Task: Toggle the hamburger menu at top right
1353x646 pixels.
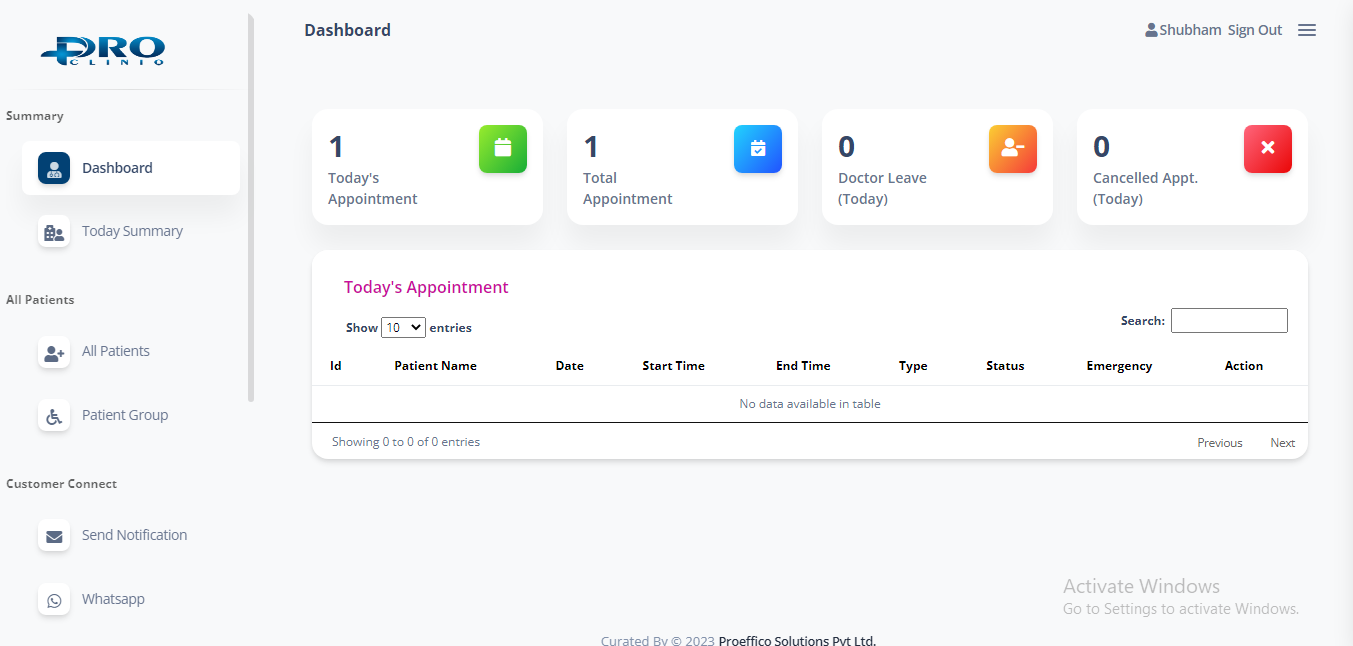Action: (1306, 30)
